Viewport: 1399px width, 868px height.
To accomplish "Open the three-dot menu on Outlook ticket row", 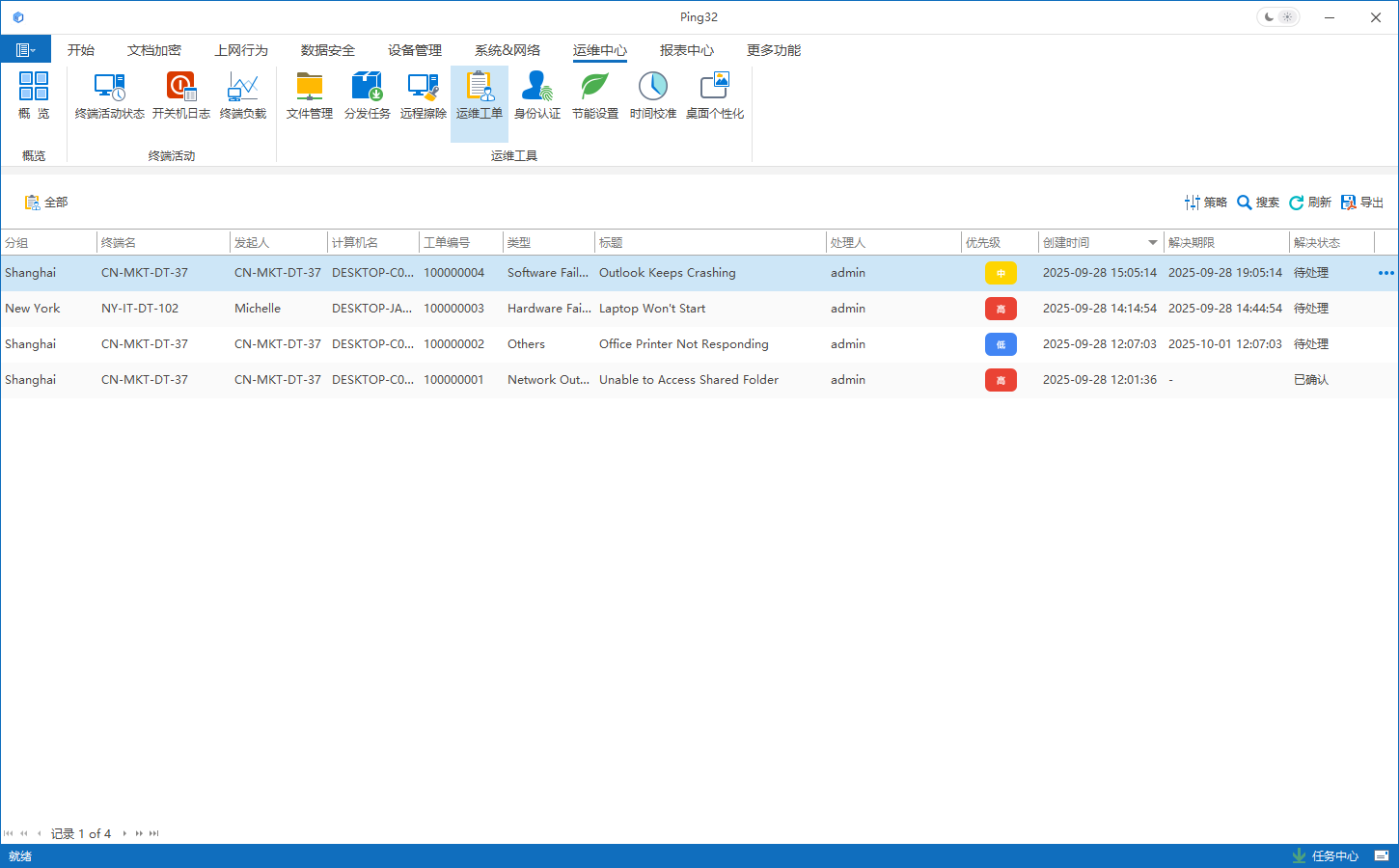I will coord(1385,273).
